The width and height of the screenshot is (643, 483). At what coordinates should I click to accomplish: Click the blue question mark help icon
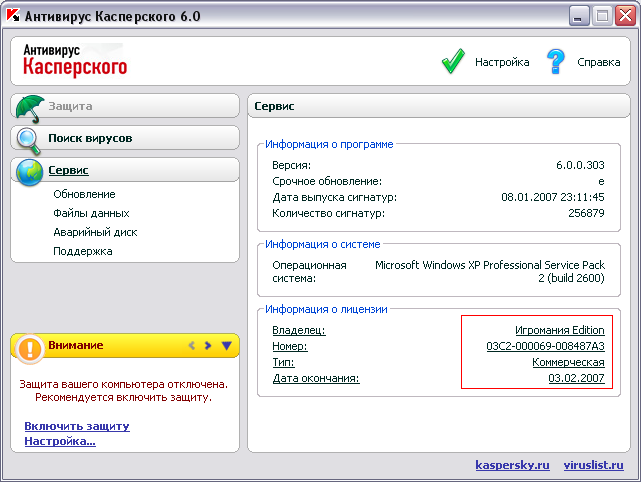(556, 62)
